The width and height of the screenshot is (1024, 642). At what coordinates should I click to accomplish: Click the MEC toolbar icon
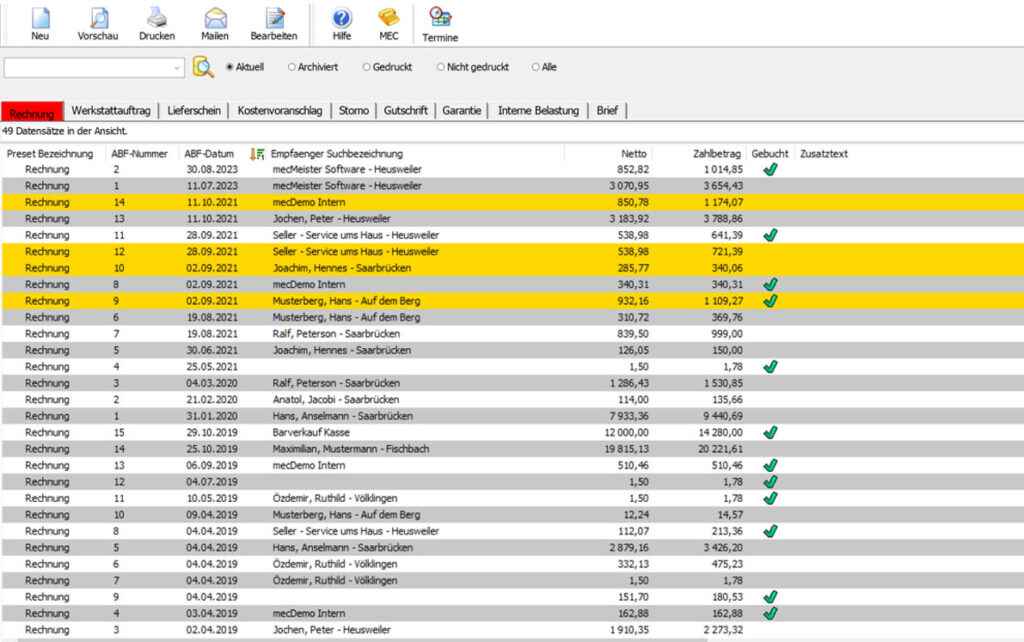(389, 18)
